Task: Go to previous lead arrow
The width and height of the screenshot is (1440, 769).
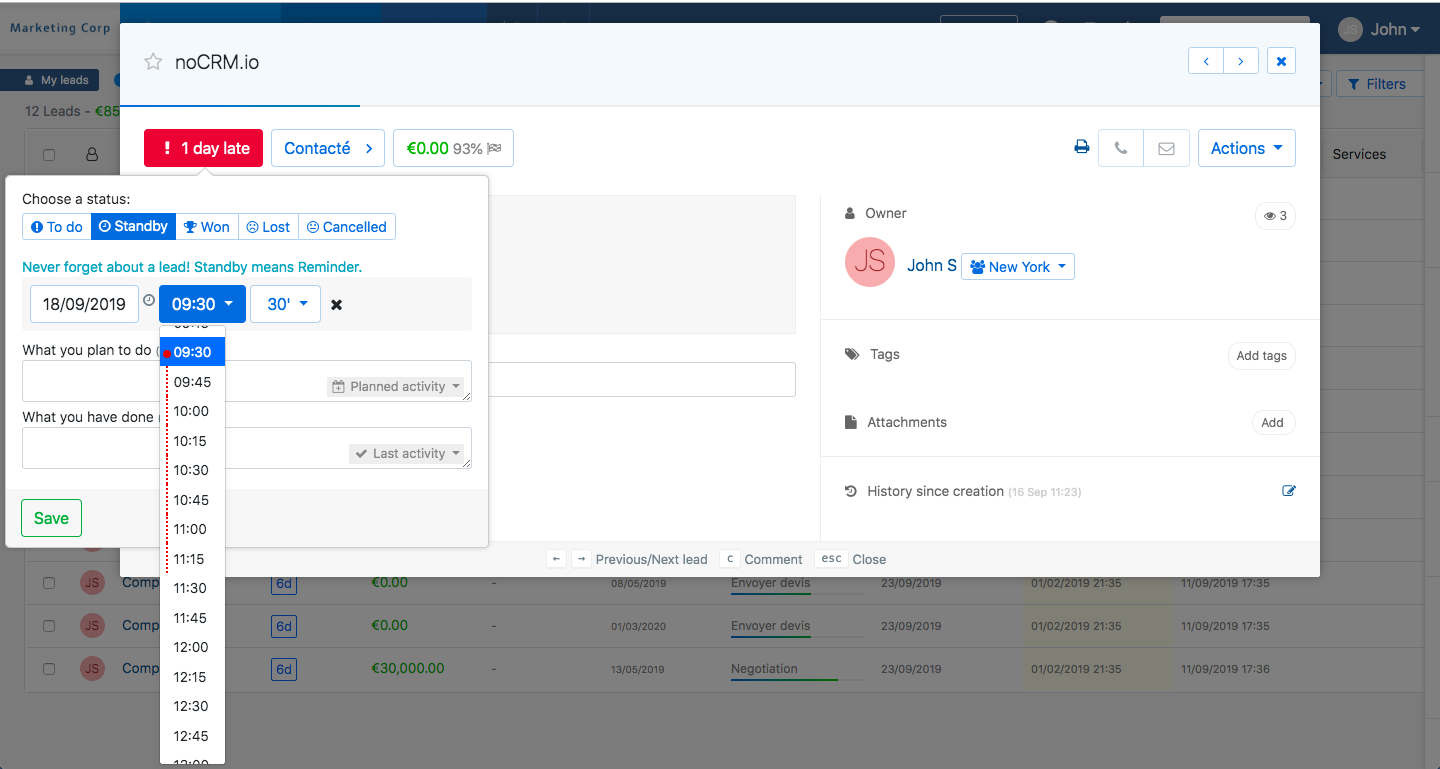Action: tap(1206, 61)
